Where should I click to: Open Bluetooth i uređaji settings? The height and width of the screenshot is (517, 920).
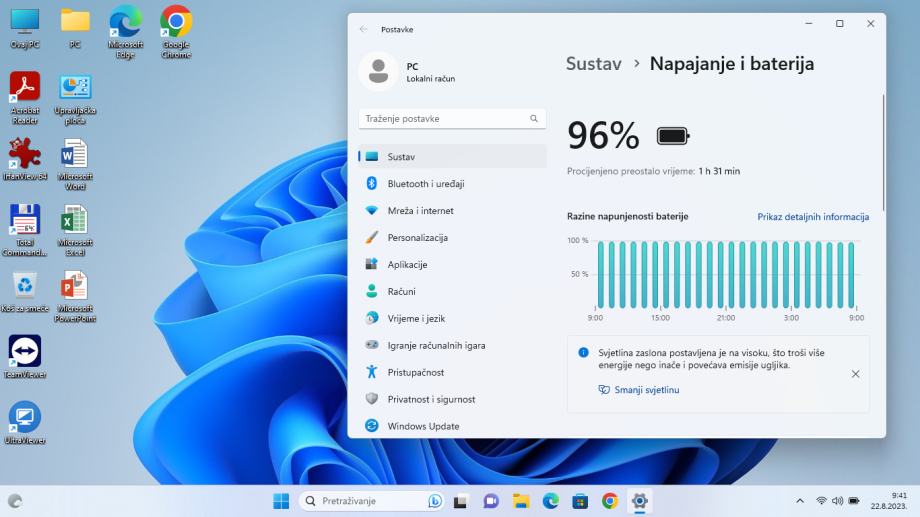(x=452, y=184)
